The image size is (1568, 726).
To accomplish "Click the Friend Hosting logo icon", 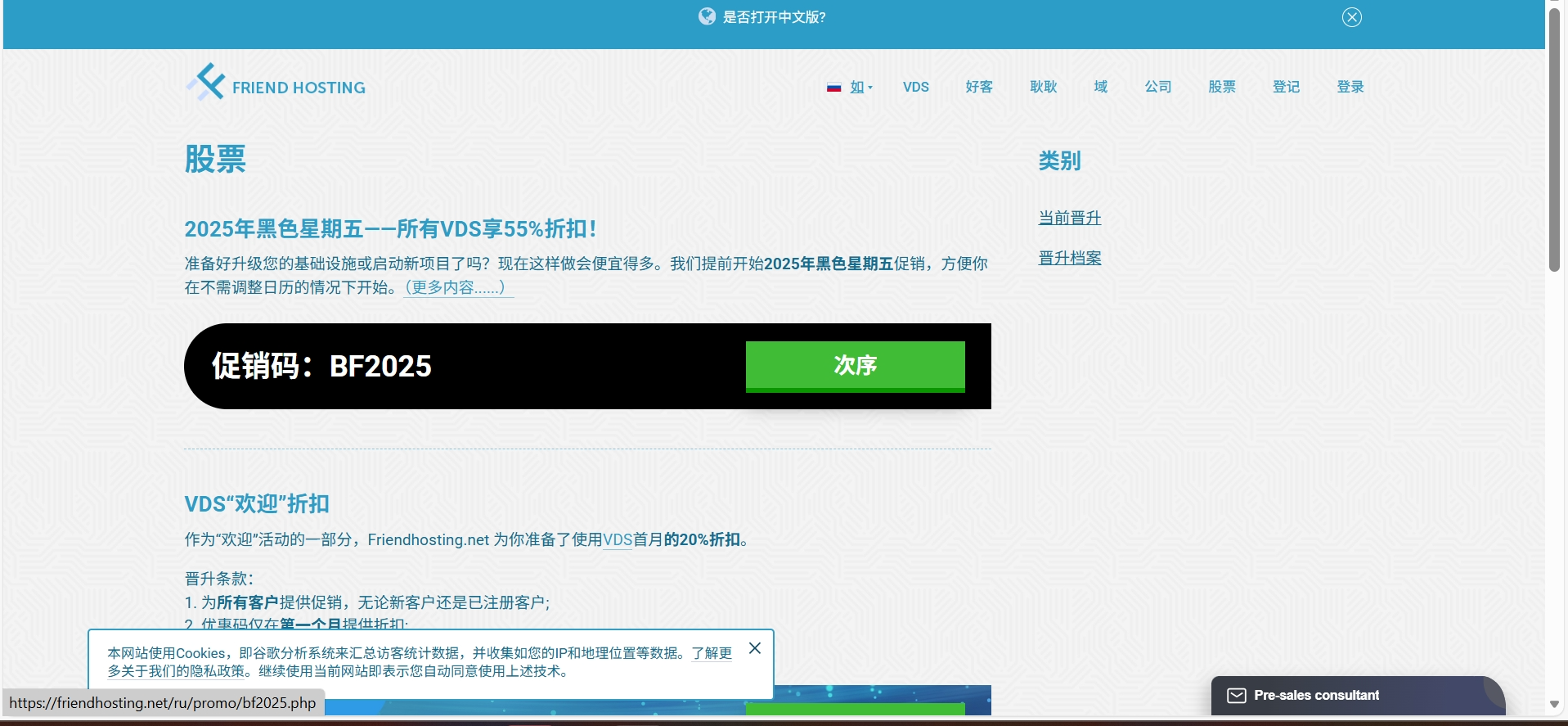I will click(206, 83).
